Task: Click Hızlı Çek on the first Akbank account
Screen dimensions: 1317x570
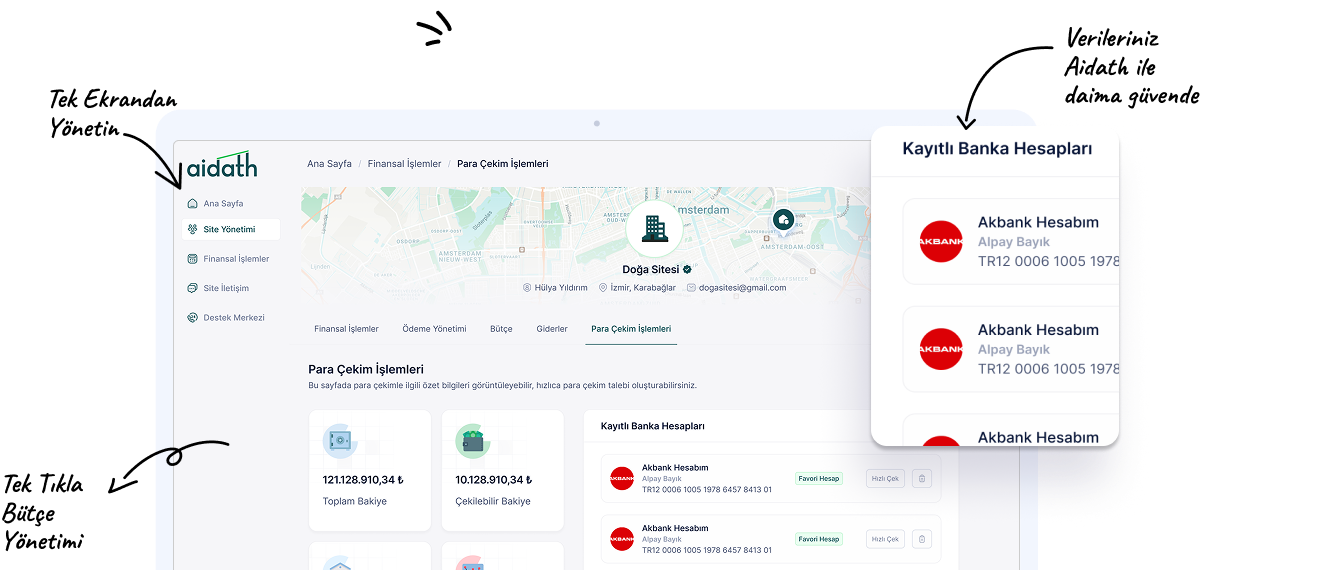Action: pyautogui.click(x=885, y=479)
